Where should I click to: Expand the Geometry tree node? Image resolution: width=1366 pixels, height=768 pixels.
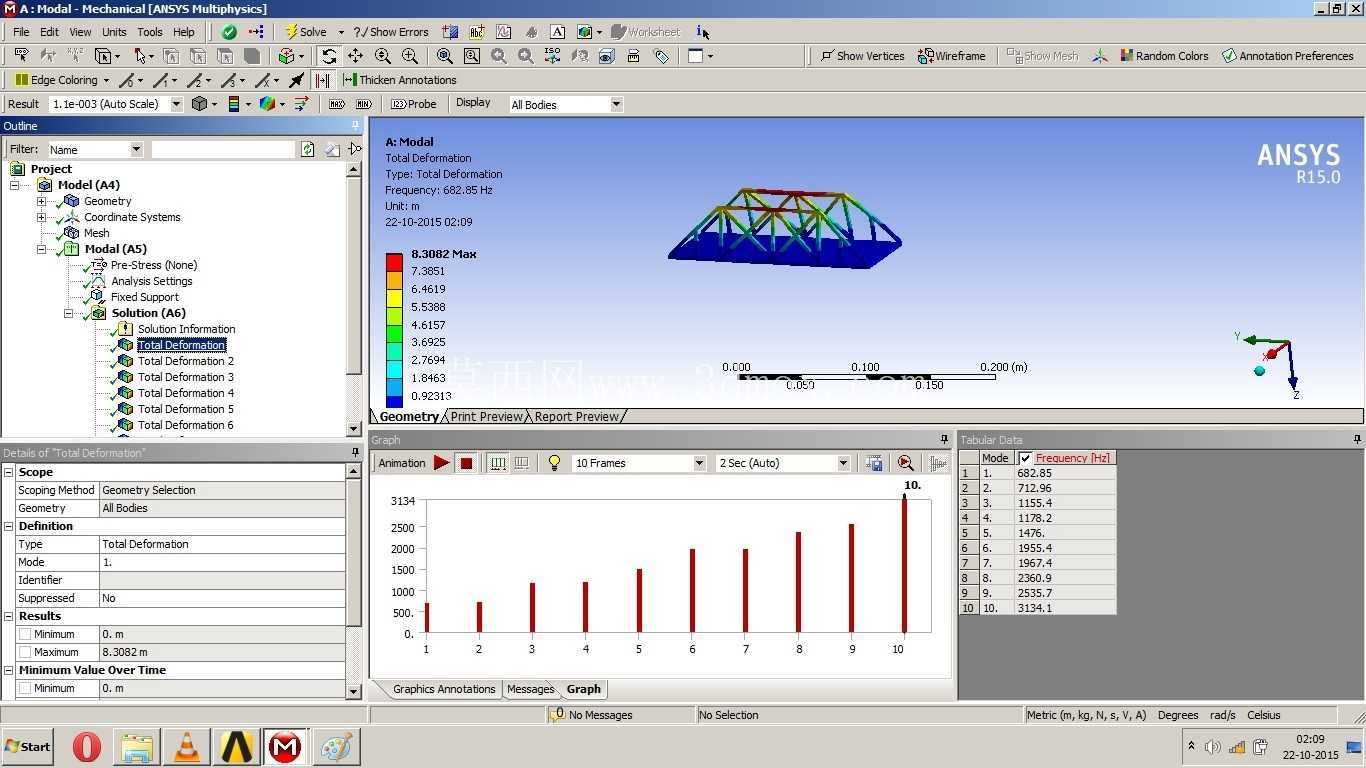click(x=41, y=201)
